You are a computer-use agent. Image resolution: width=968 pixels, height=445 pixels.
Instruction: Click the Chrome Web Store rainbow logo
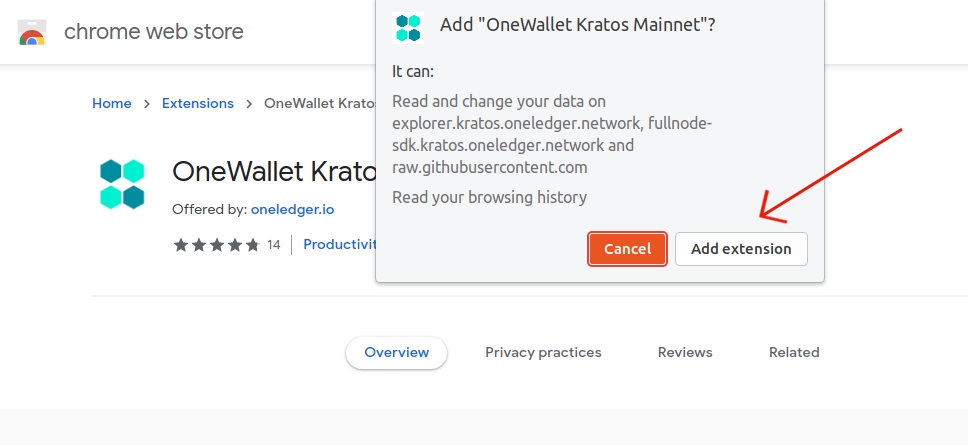(33, 33)
